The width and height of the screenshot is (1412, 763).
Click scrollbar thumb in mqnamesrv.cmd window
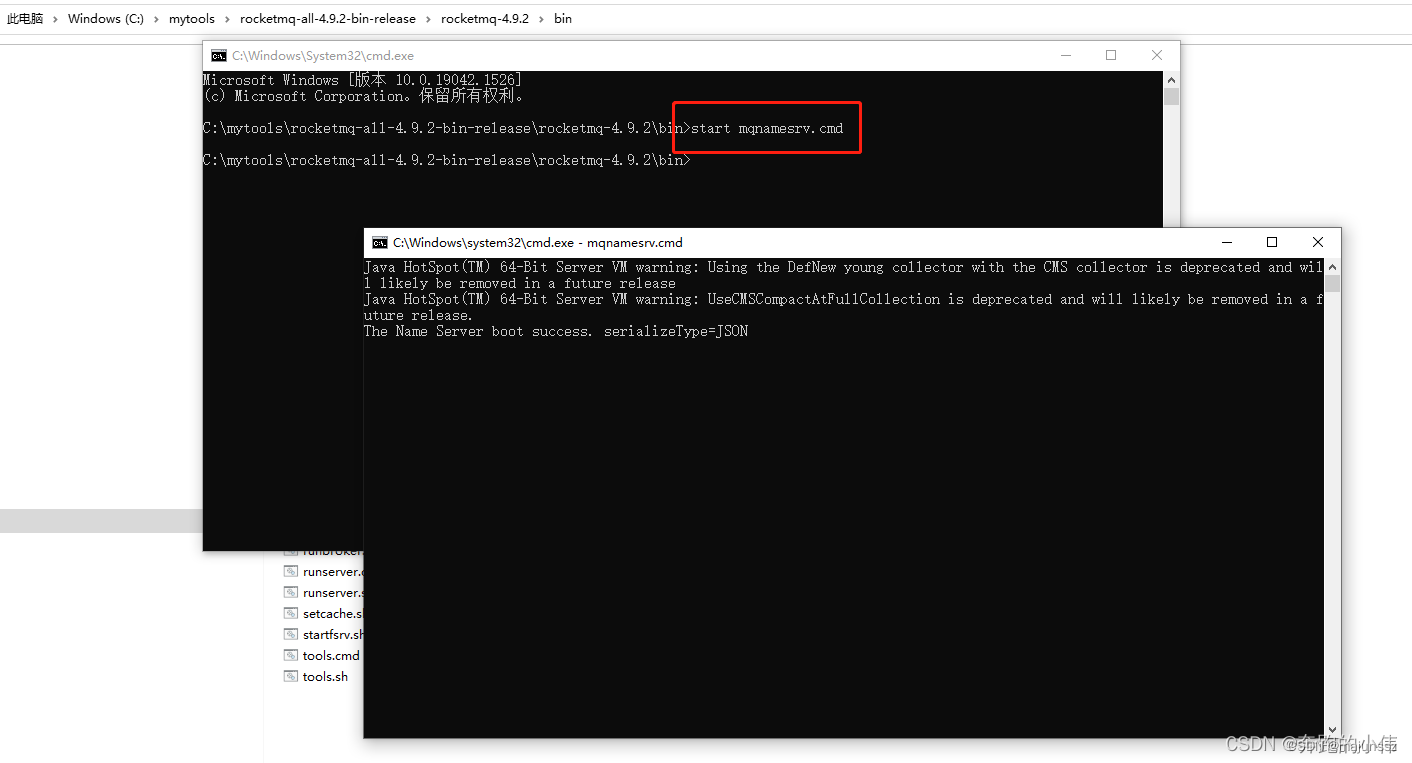coord(1332,284)
